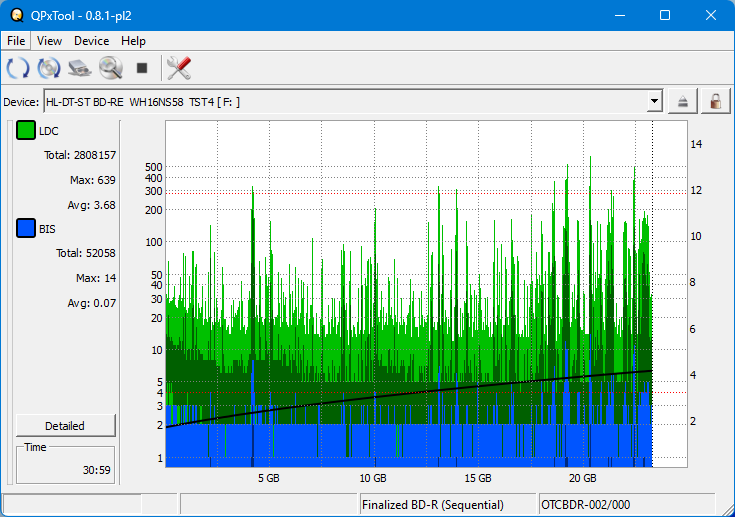Viewport: 735px width, 517px height.
Task: Click the LDC label text
Action: (49, 131)
